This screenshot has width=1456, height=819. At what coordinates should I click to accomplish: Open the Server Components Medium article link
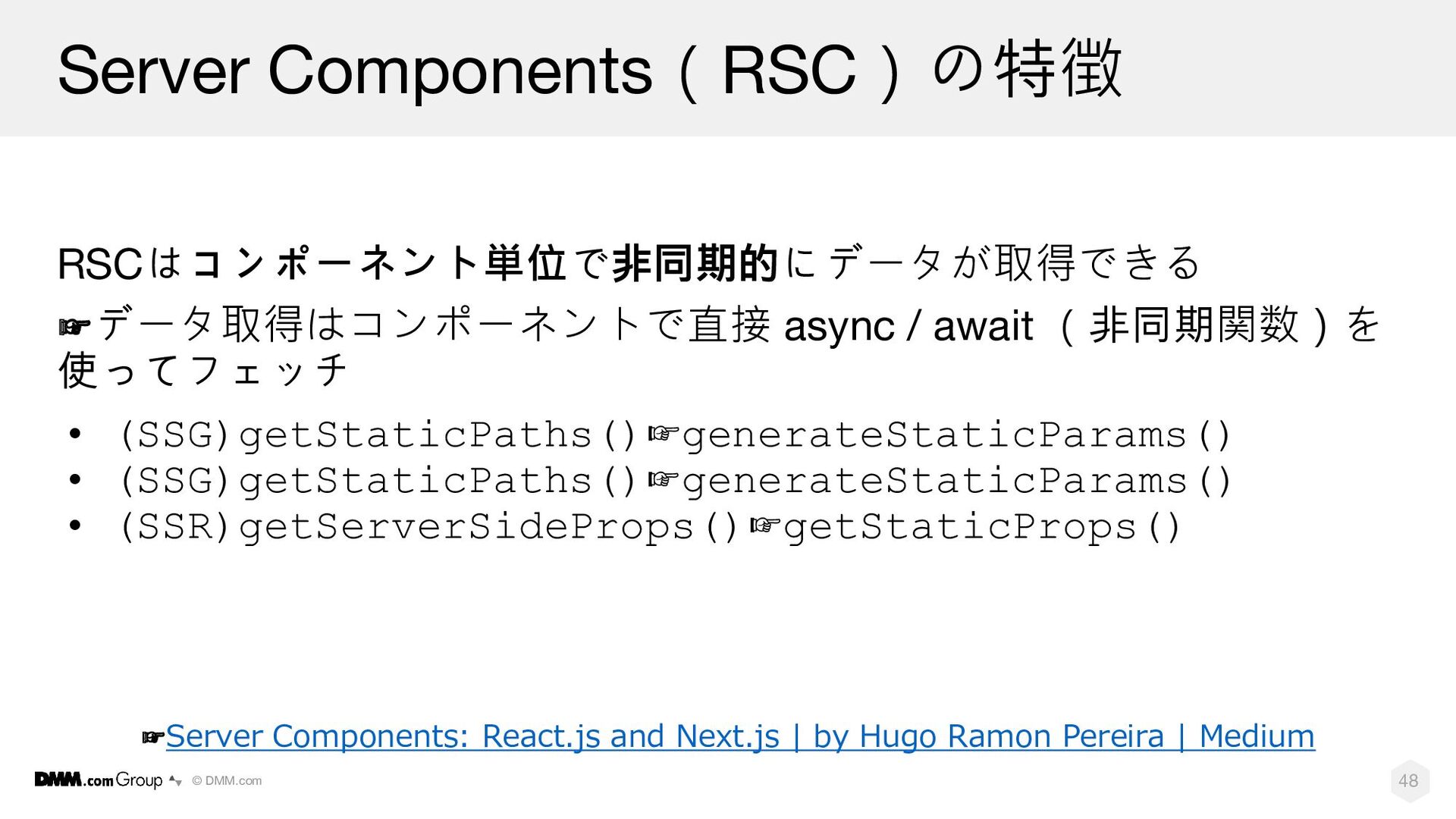[740, 736]
